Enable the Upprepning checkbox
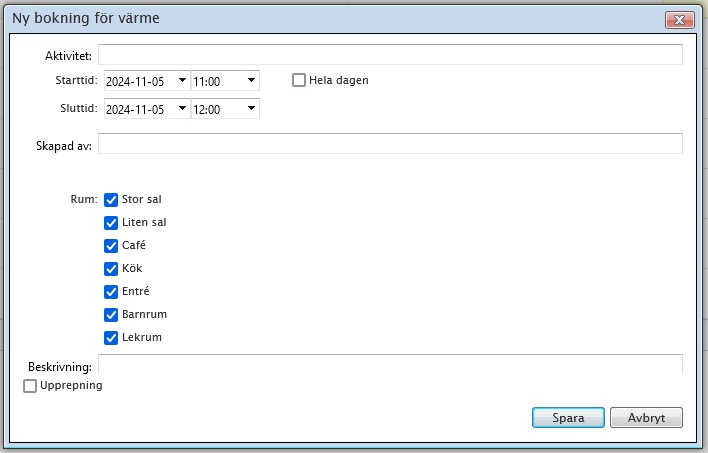The image size is (708, 453). pos(30,385)
